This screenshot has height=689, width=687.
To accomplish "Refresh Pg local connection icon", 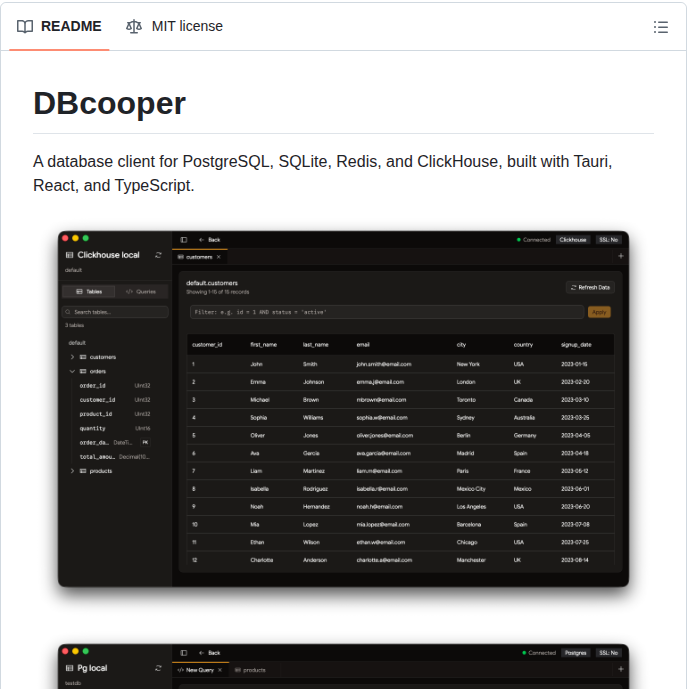I will [158, 668].
